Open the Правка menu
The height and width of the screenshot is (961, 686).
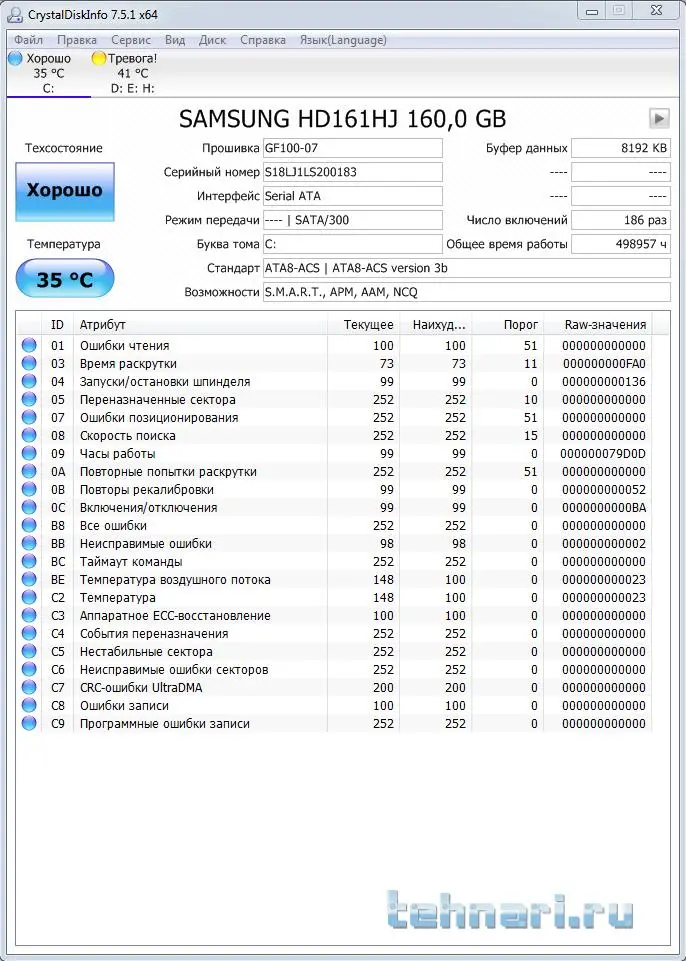pos(77,40)
